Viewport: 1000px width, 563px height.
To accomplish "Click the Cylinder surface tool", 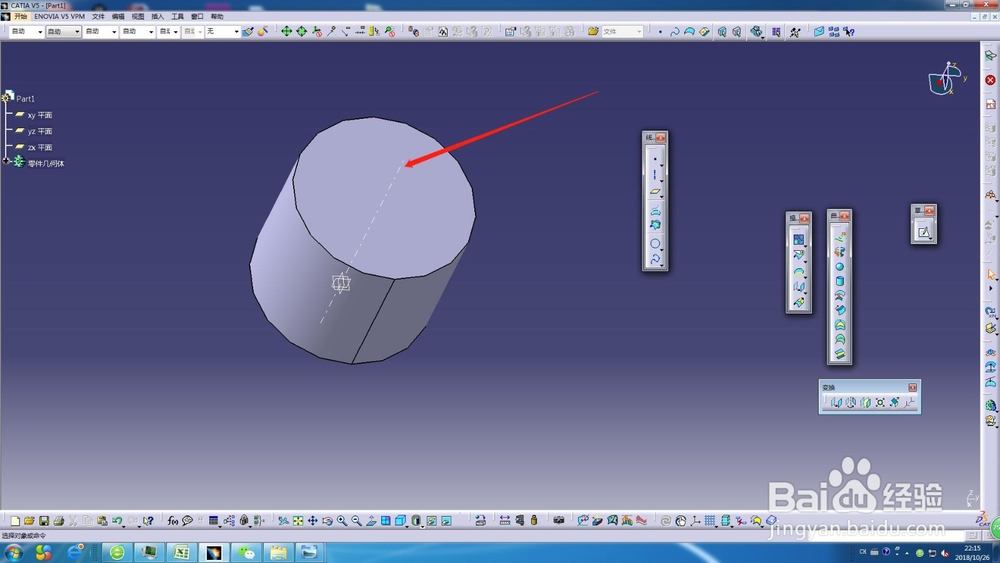I will (x=839, y=281).
